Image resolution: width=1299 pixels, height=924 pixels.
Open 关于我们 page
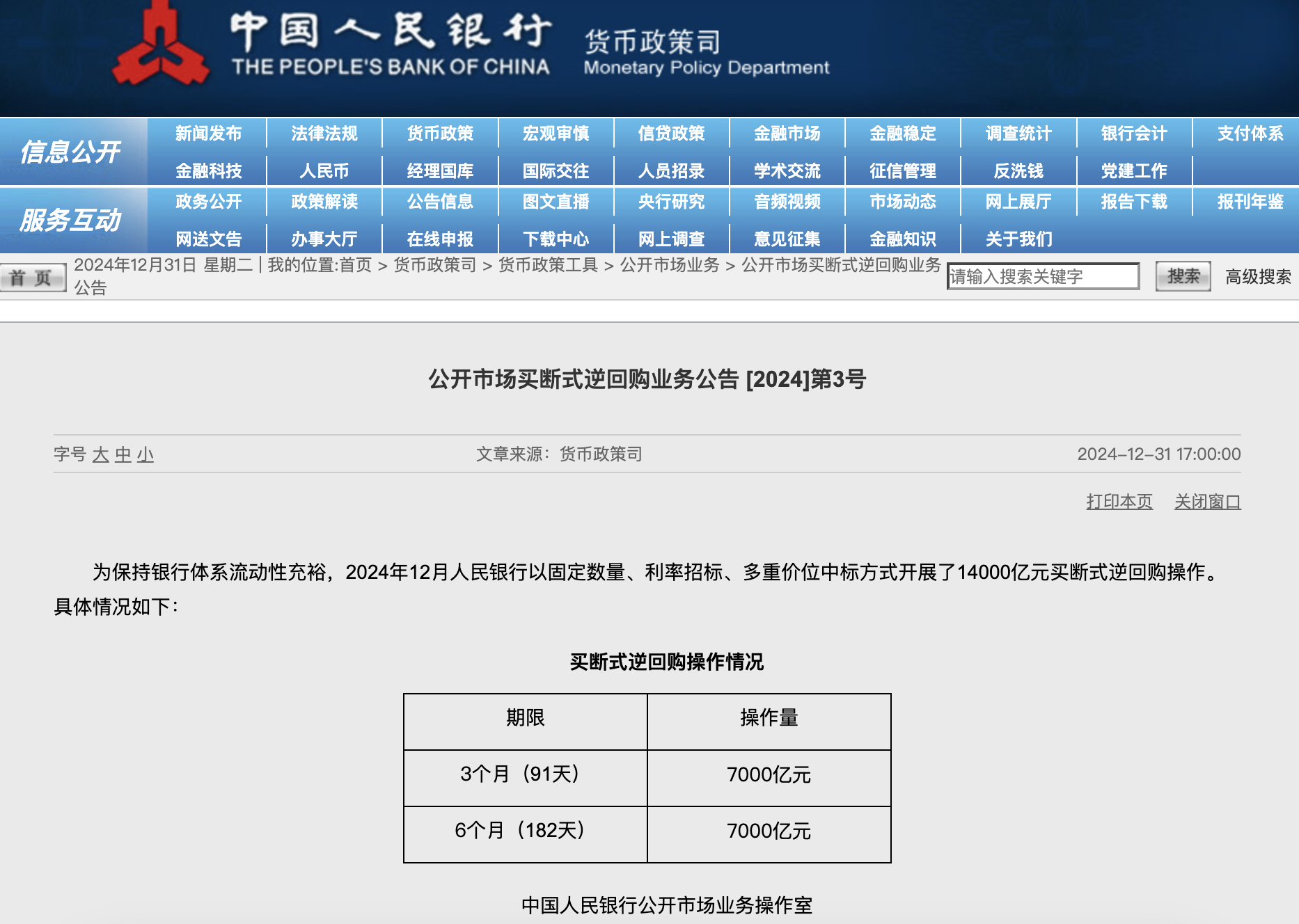point(1018,239)
